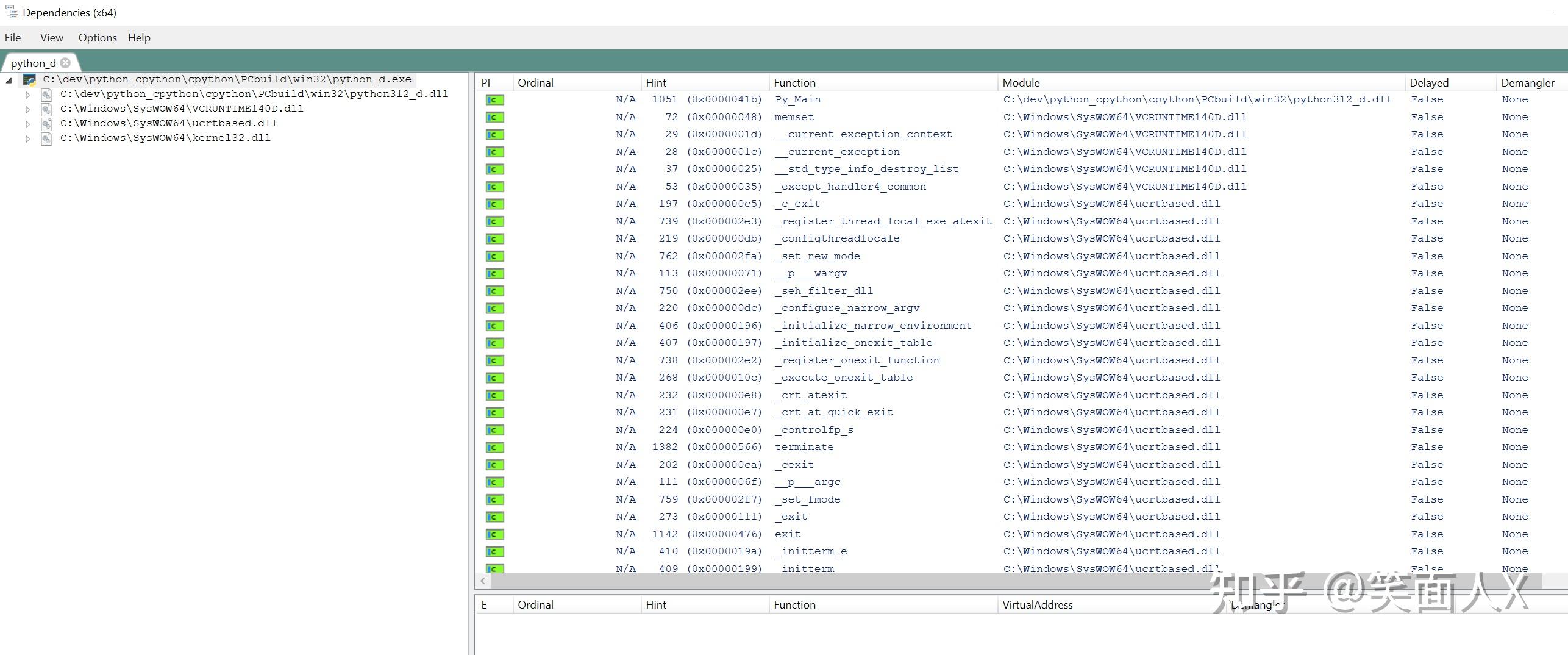Expand the kernel32.dll tree node

27,139
